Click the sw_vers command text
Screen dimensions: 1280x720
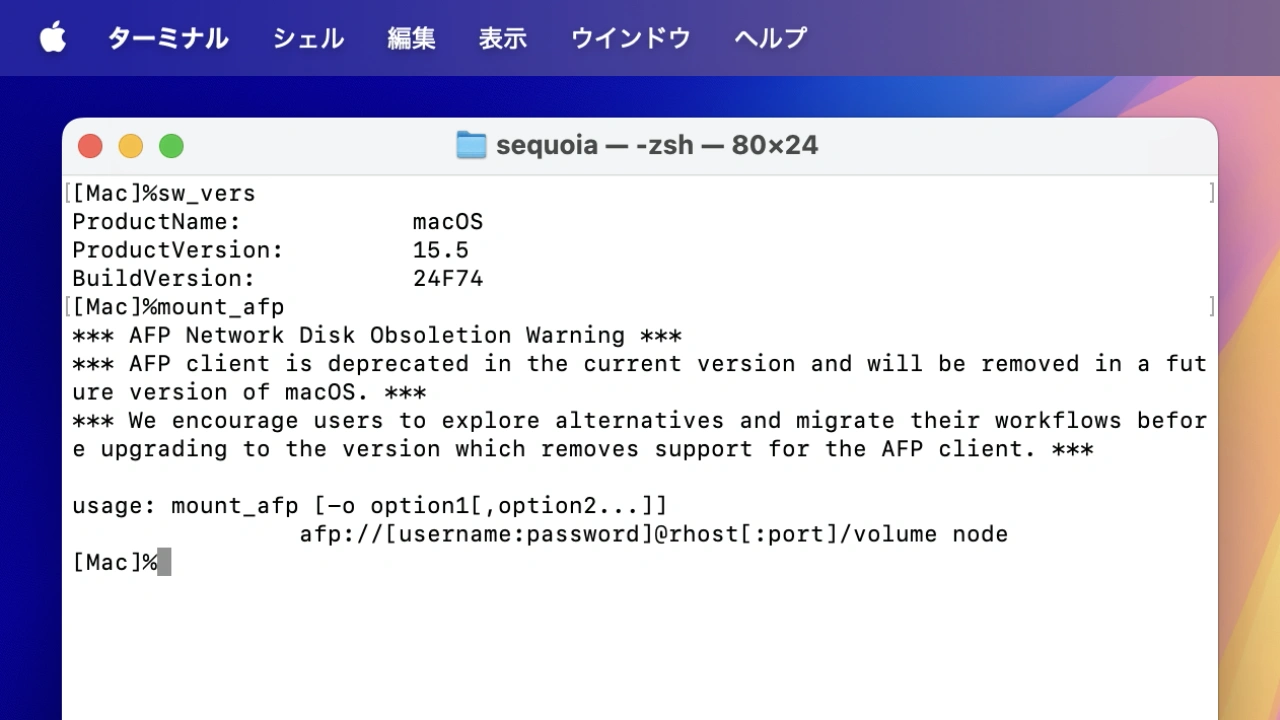(207, 193)
